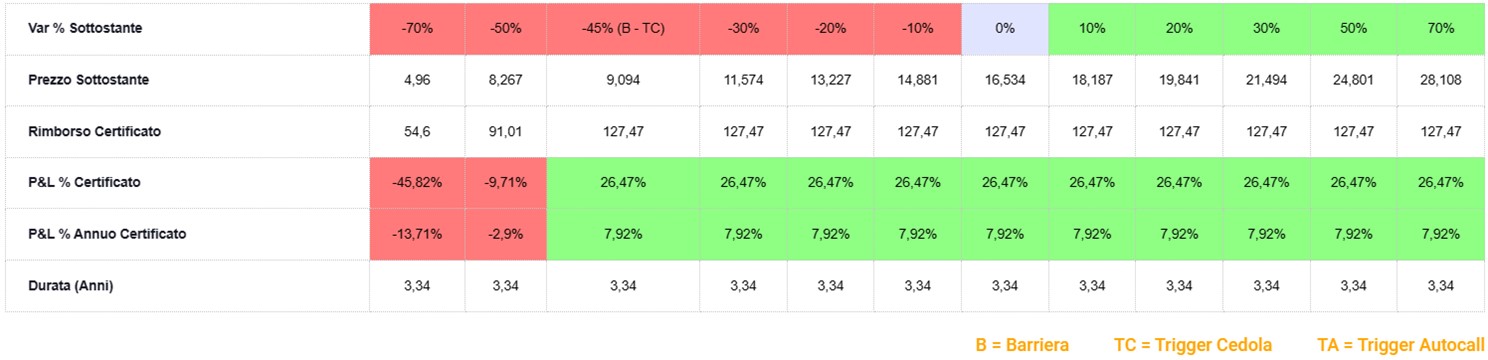Click the -9,71% loss cell
The image size is (1488, 360).
pyautogui.click(x=506, y=183)
